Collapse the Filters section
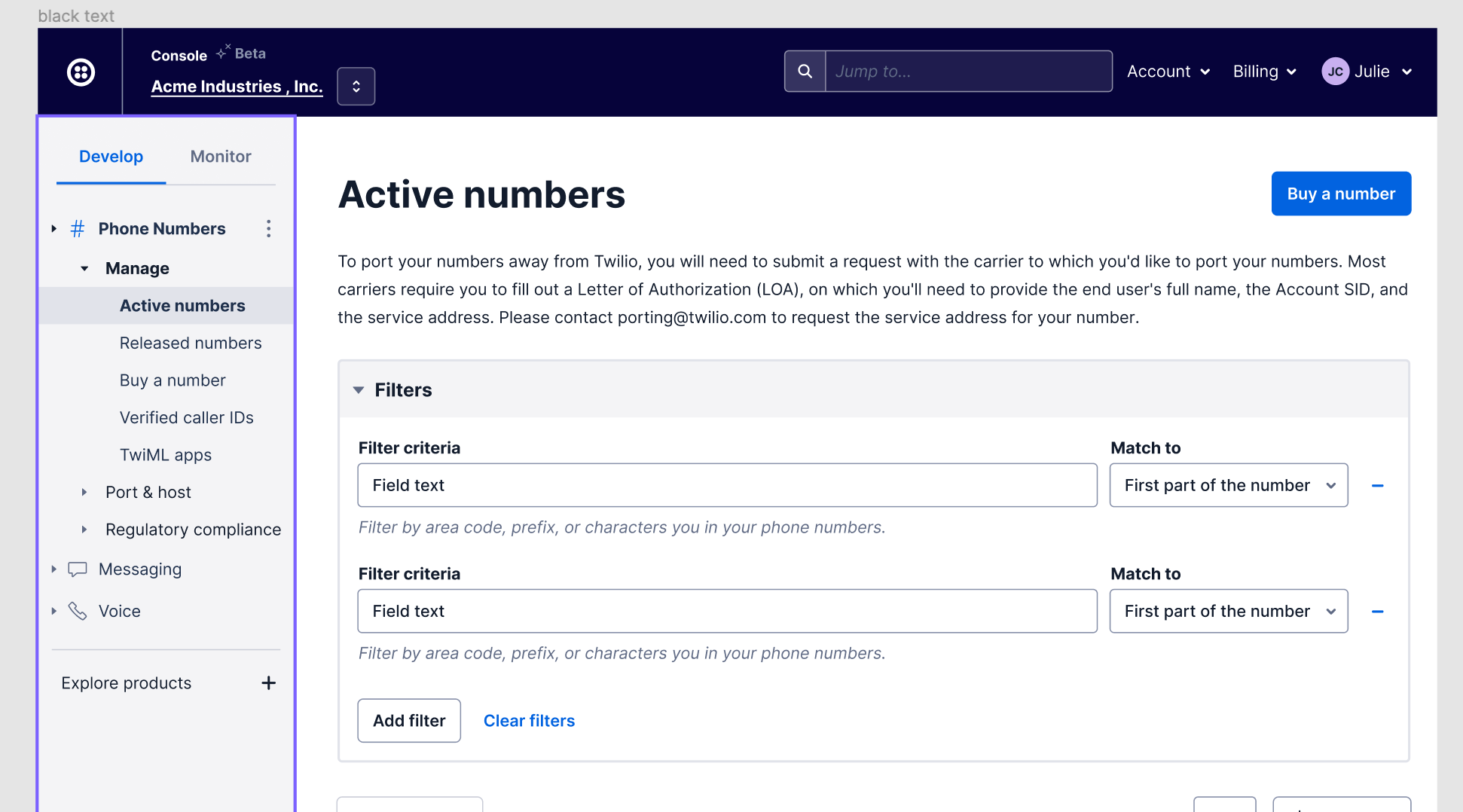This screenshot has height=812, width=1463. [x=359, y=390]
